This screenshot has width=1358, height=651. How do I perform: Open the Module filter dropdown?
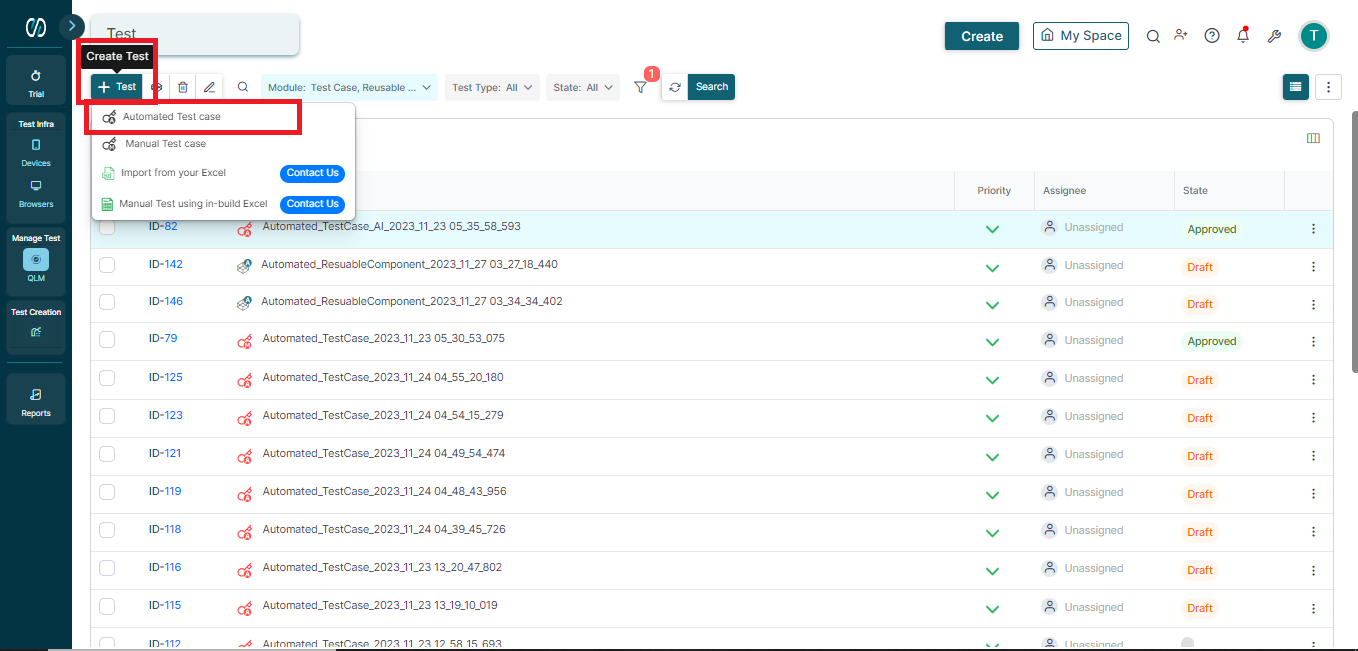tap(348, 87)
